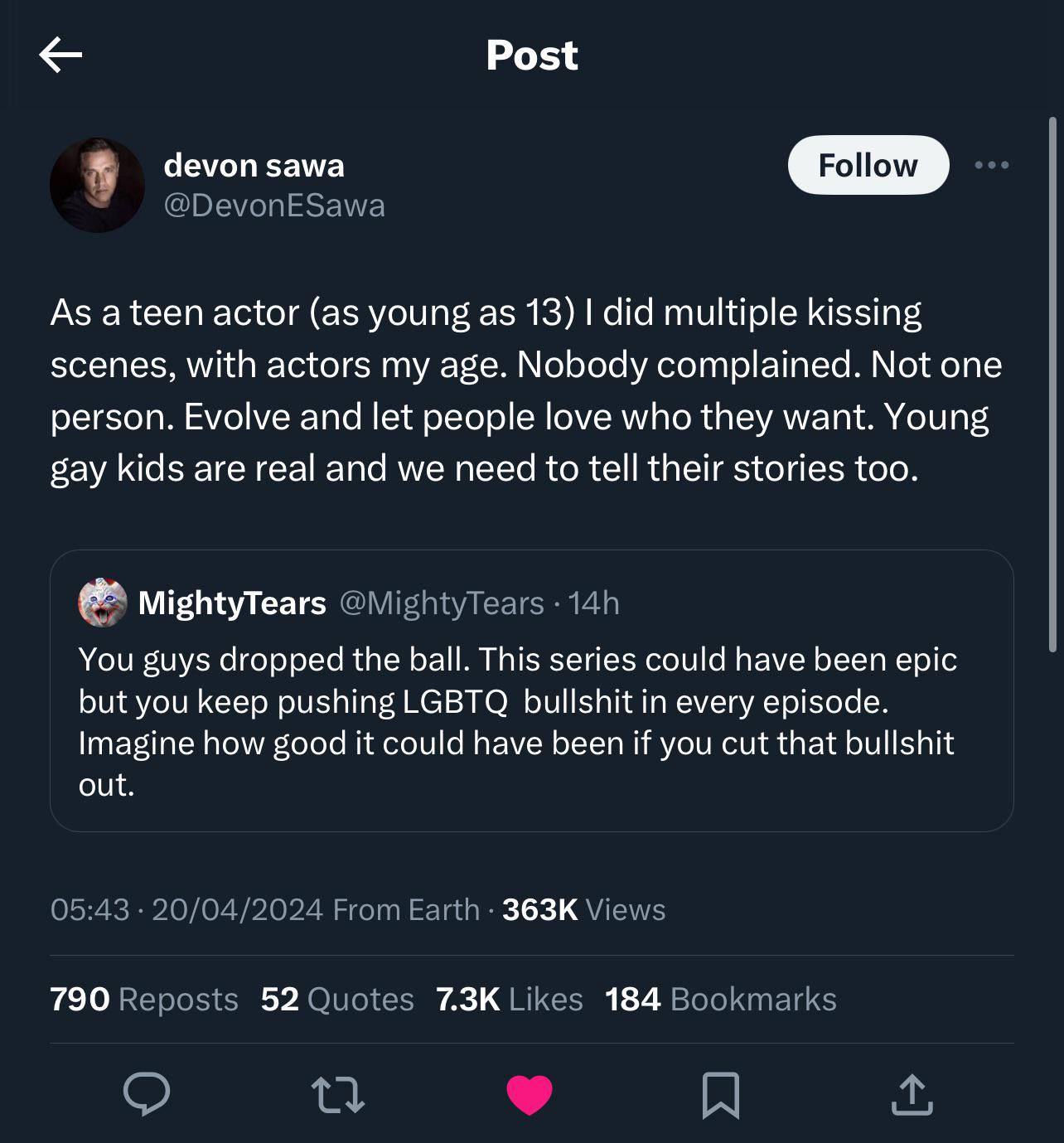Open the 7.3K Likes list
The width and height of the screenshot is (1064, 1143).
coord(510,1000)
